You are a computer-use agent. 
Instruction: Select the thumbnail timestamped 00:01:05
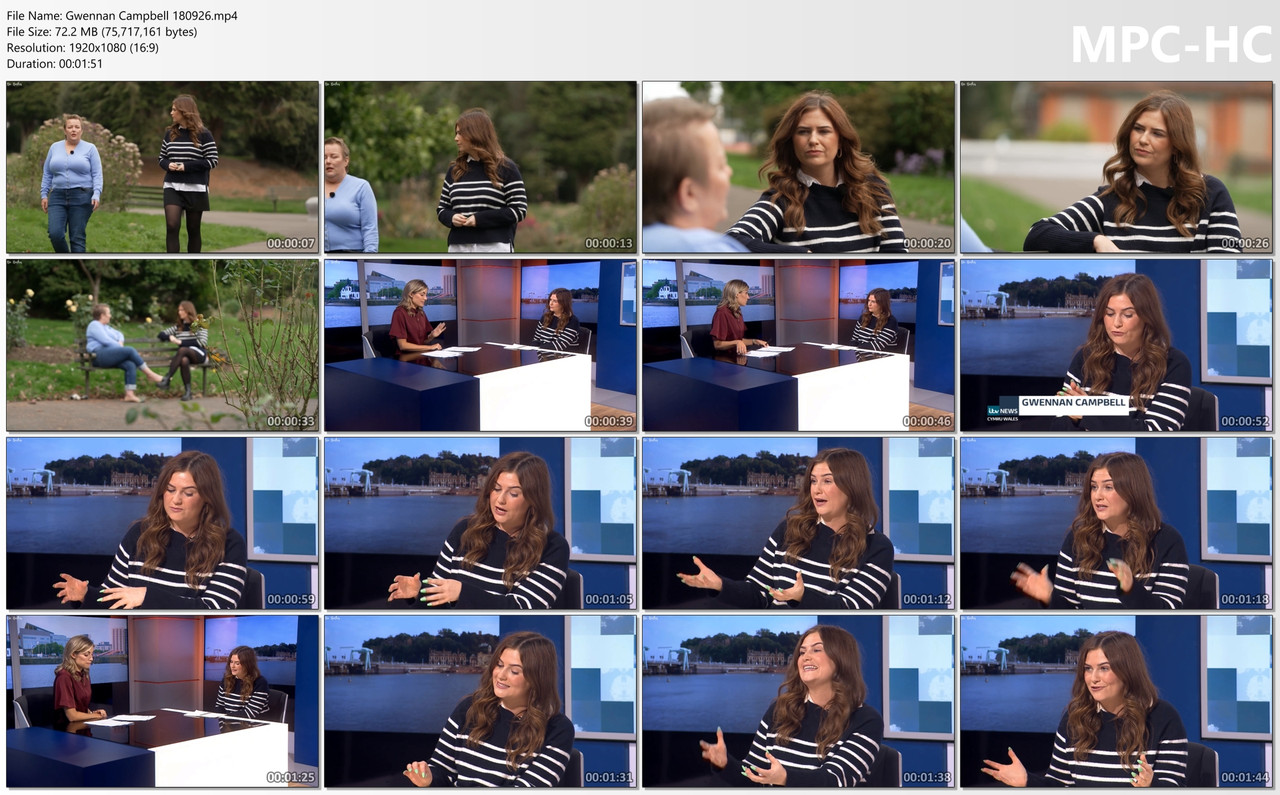click(480, 523)
